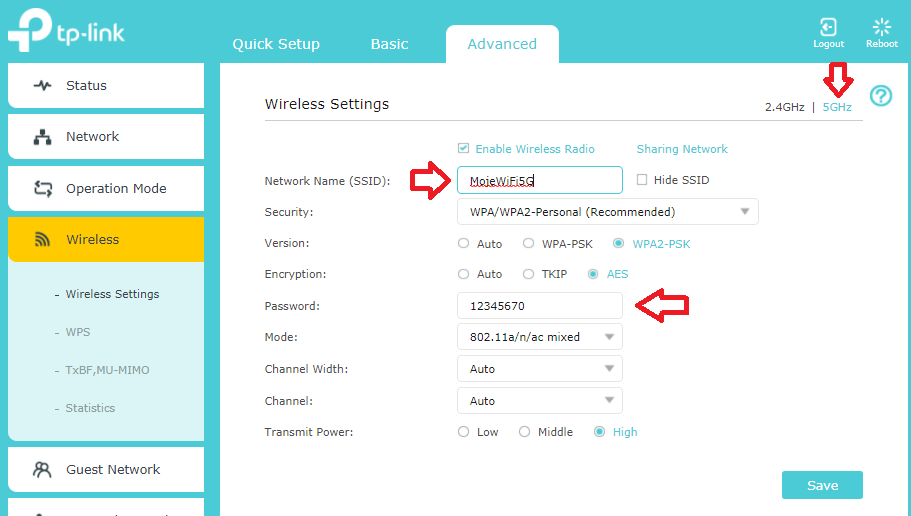
Task: Expand the Channel Width dropdown
Action: pyautogui.click(x=539, y=369)
